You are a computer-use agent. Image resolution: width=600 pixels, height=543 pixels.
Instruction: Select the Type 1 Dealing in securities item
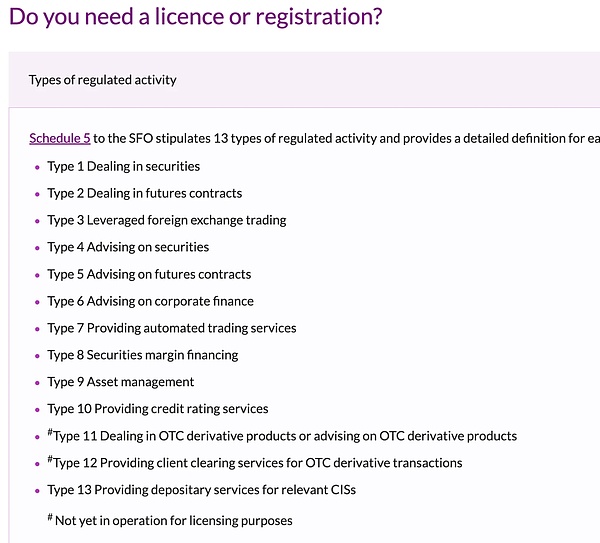click(x=123, y=166)
